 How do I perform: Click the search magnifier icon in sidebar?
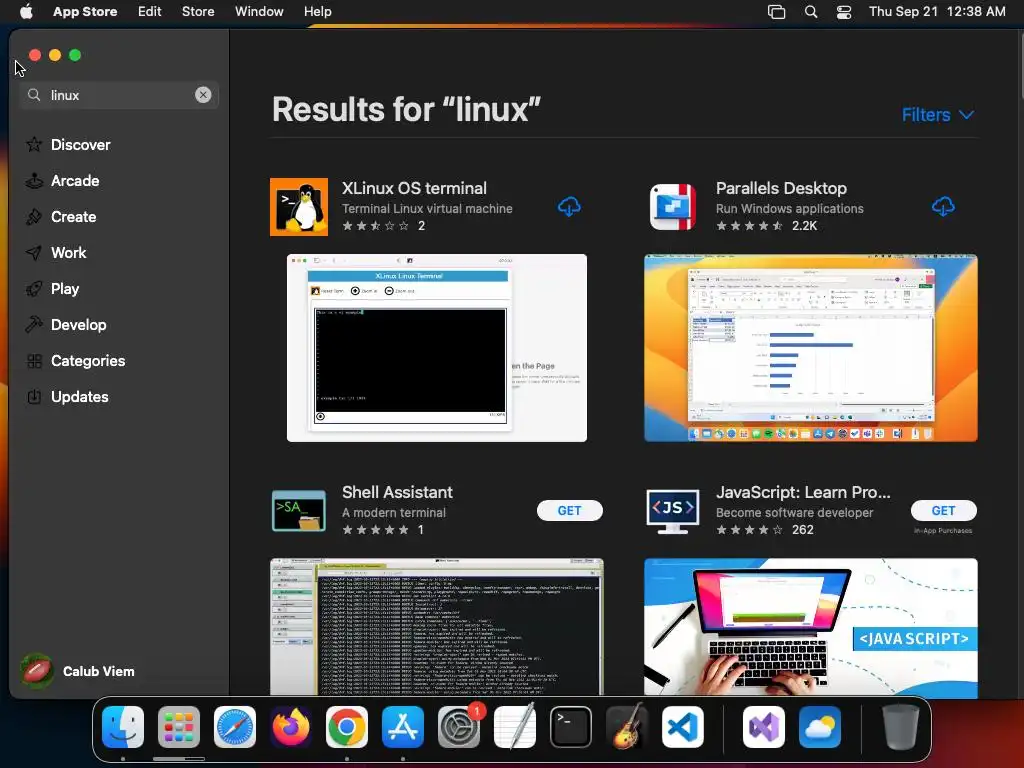(x=34, y=95)
